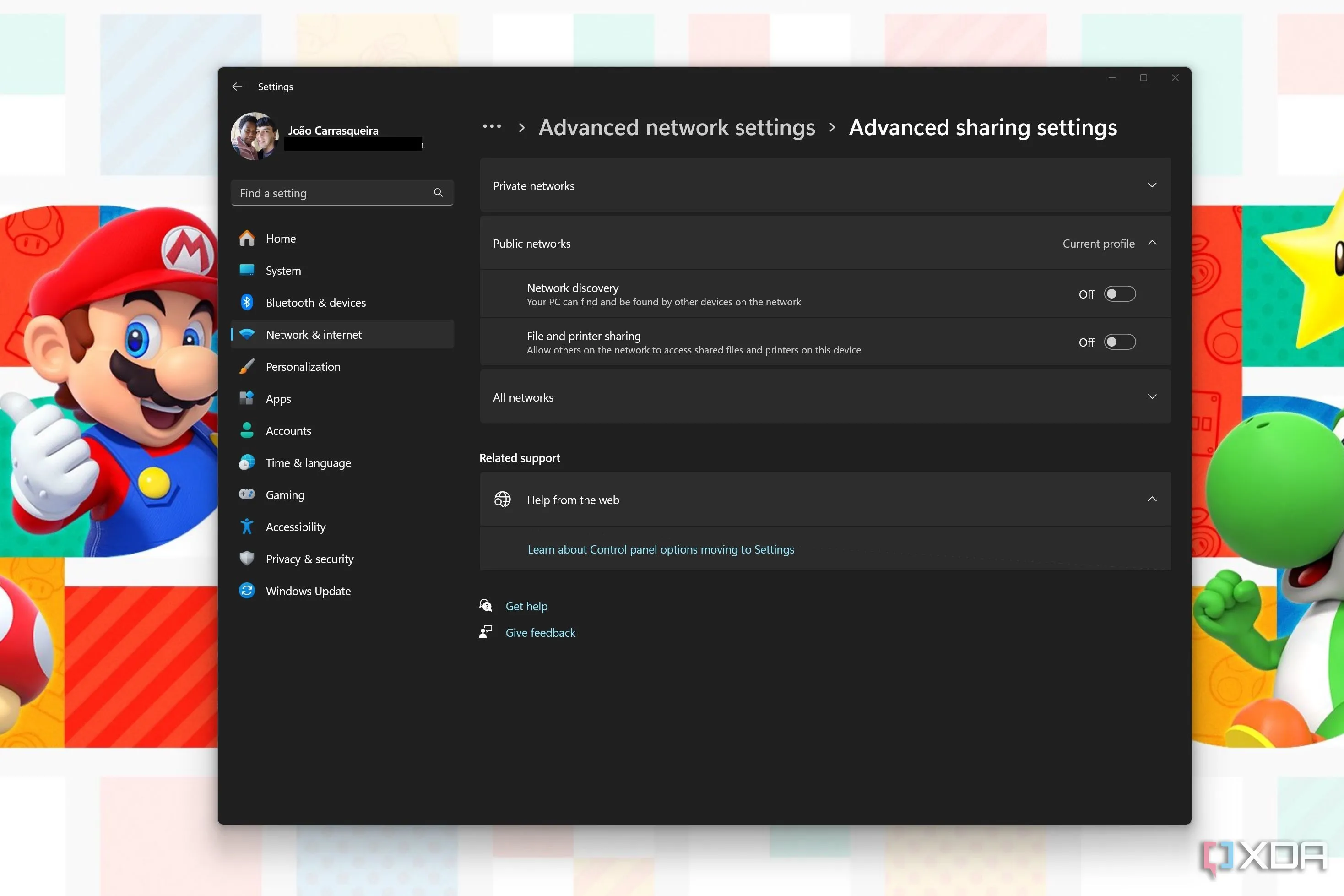Click the Gaming controller icon

point(247,494)
